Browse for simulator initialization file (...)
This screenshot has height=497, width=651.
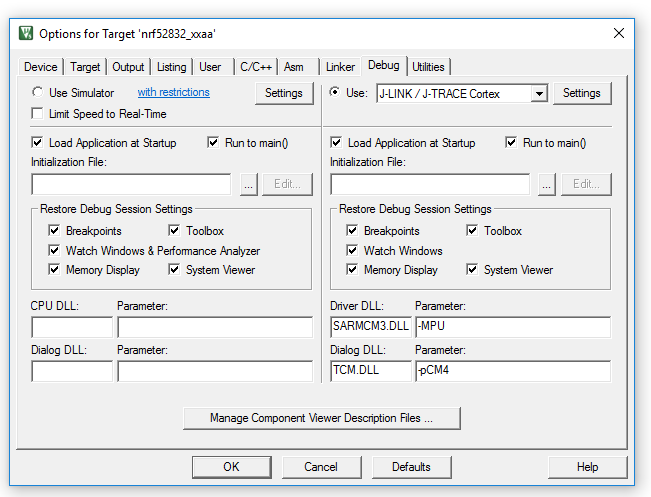point(249,184)
